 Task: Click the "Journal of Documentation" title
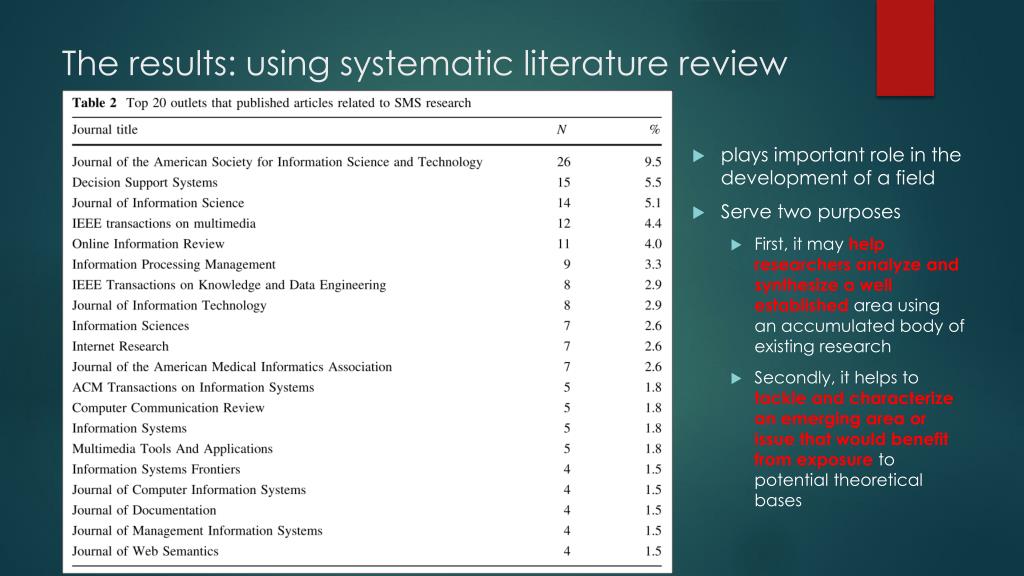coord(144,510)
